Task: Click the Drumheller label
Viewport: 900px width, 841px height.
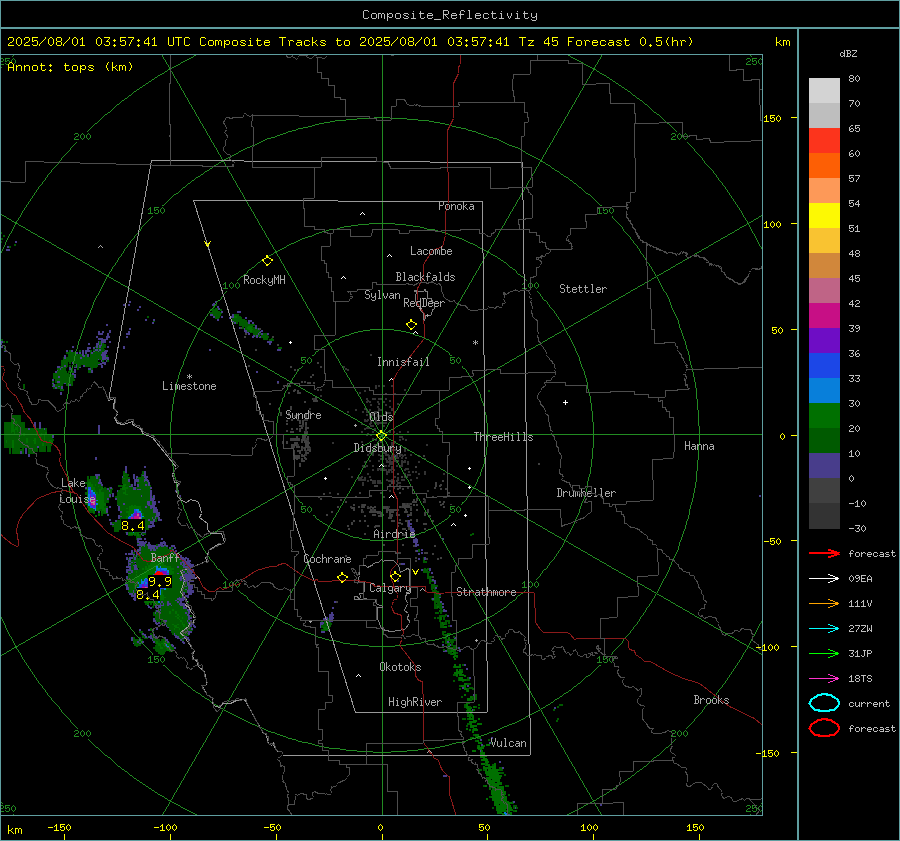Action: click(586, 493)
